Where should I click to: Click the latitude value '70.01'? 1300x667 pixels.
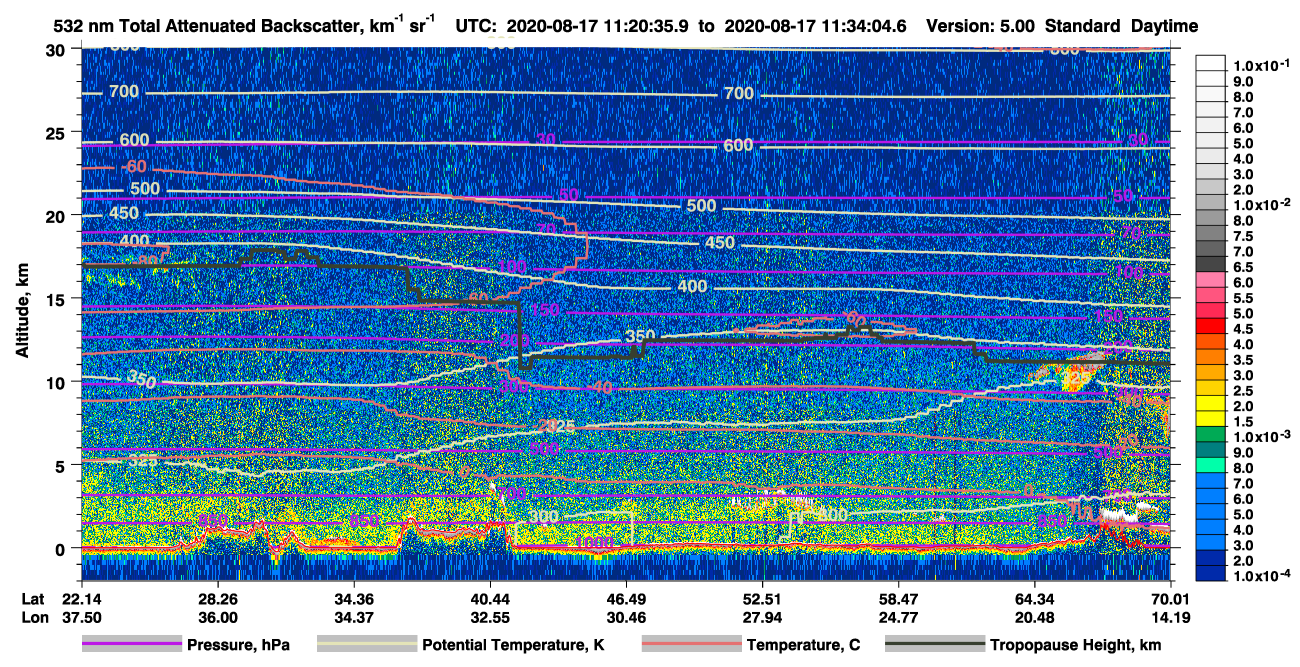tap(1171, 598)
